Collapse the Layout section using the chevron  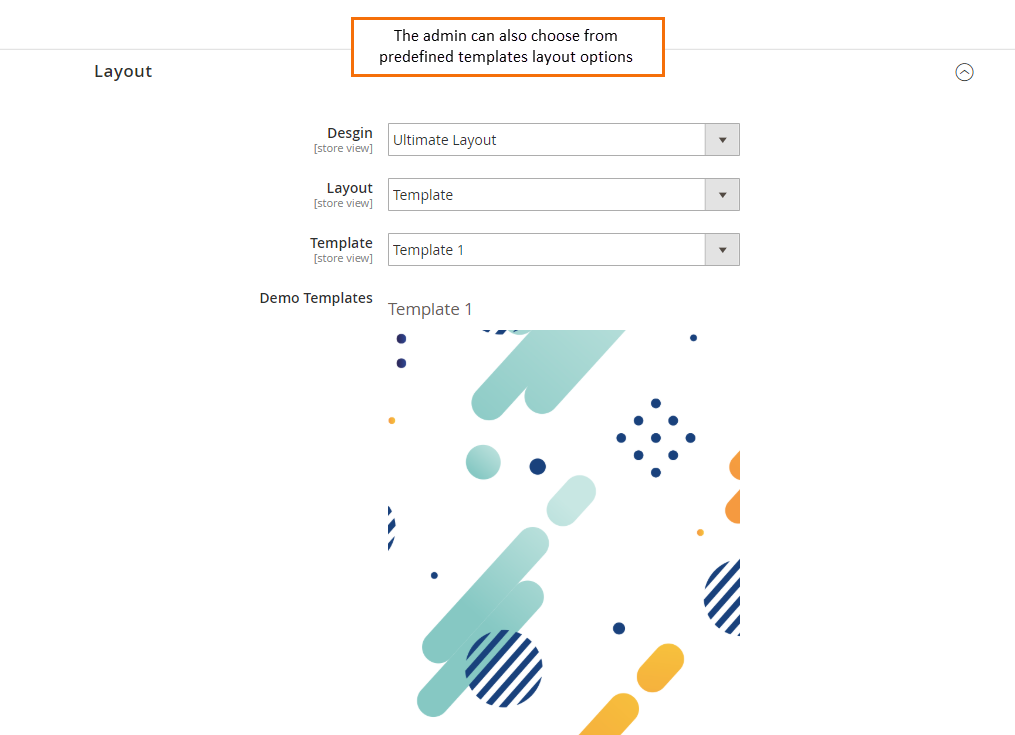tap(964, 71)
